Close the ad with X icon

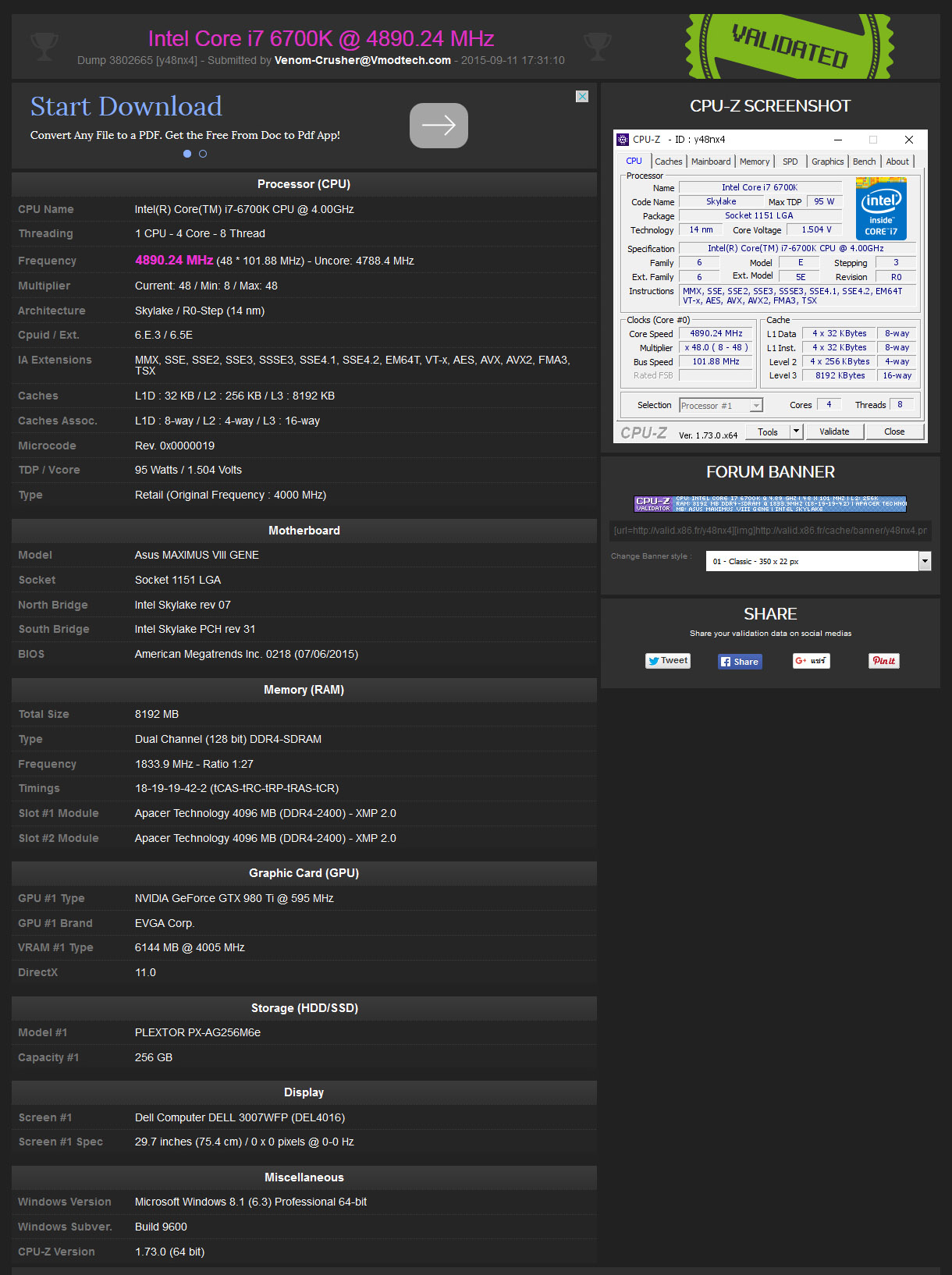(x=582, y=97)
